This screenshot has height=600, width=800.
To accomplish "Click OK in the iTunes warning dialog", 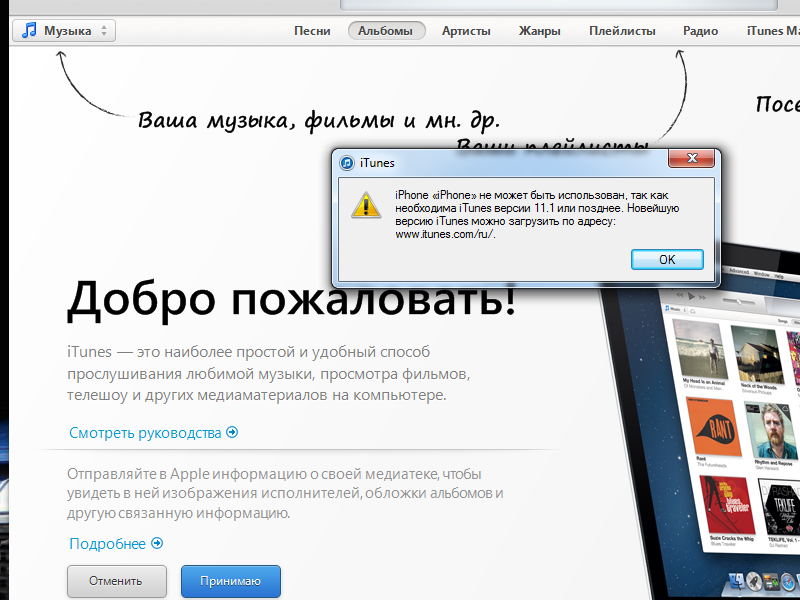I will 667,260.
